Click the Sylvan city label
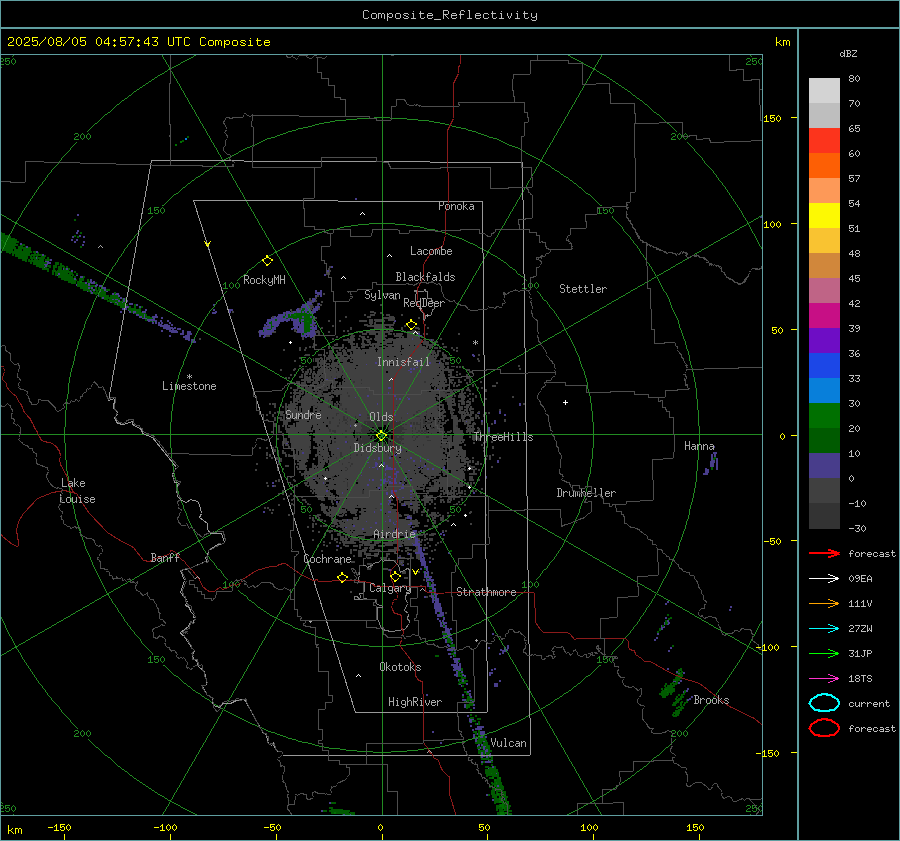900x841 pixels. pyautogui.click(x=382, y=295)
